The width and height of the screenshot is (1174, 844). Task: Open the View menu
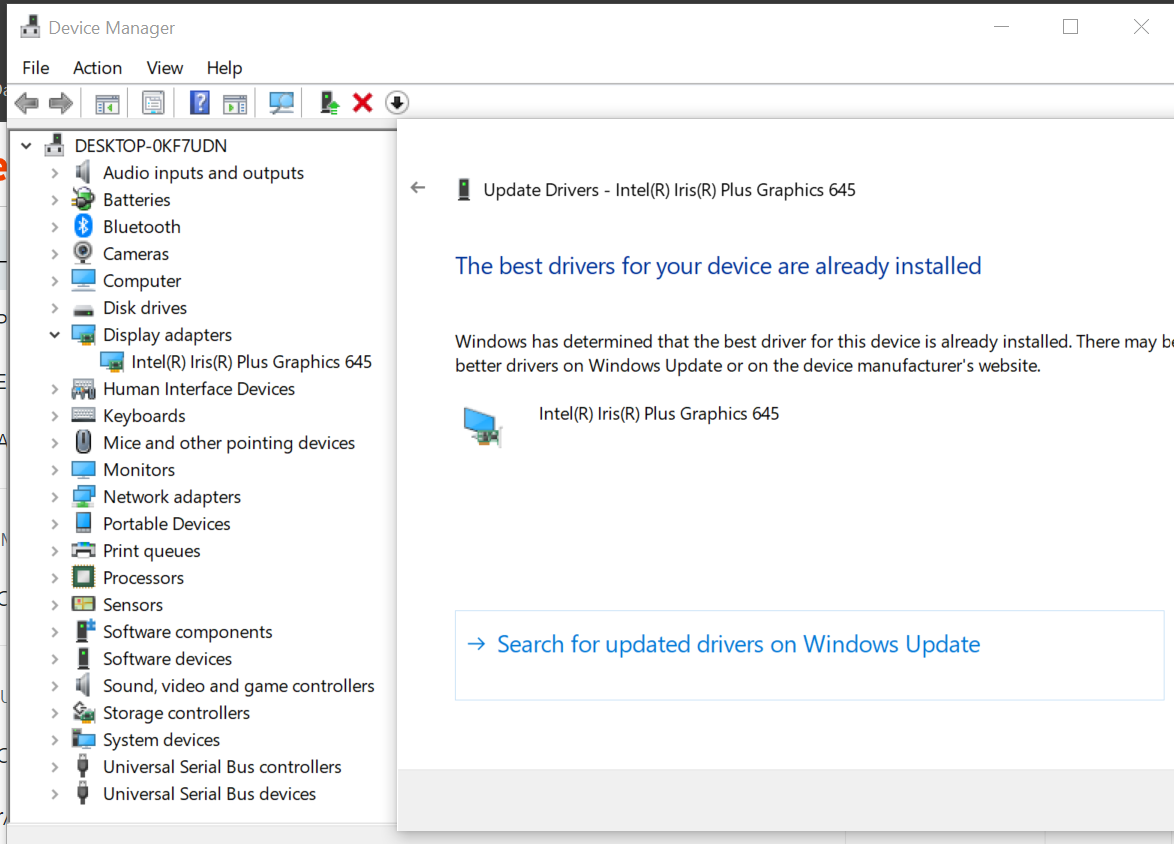pos(165,68)
